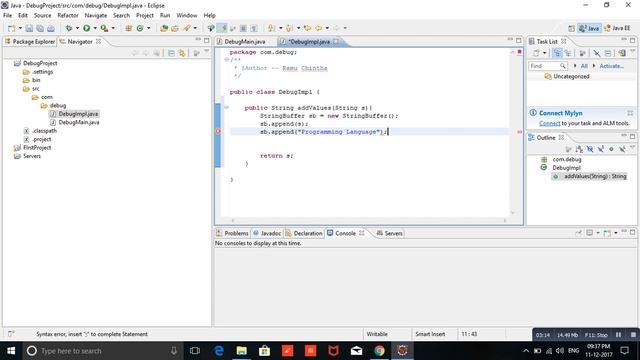
Task: Click the Save icon in toolbar
Action: click(x=29, y=28)
